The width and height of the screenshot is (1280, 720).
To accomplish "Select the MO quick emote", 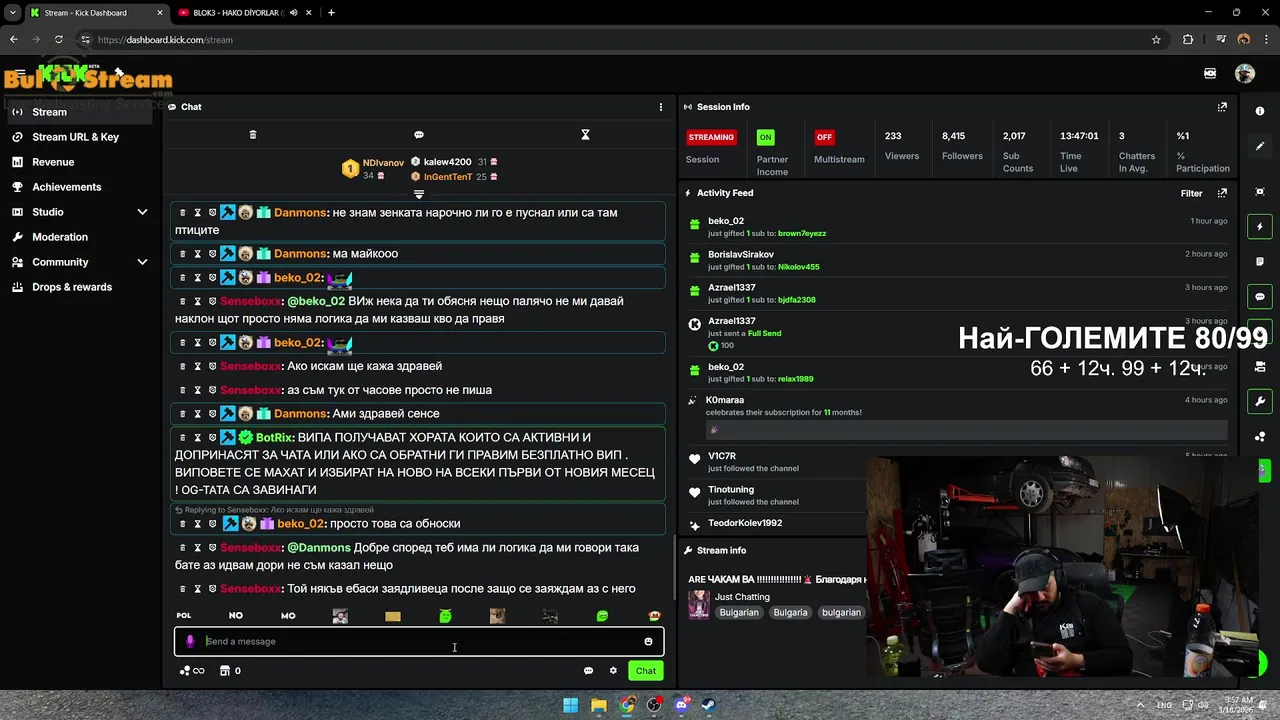I will [x=288, y=616].
